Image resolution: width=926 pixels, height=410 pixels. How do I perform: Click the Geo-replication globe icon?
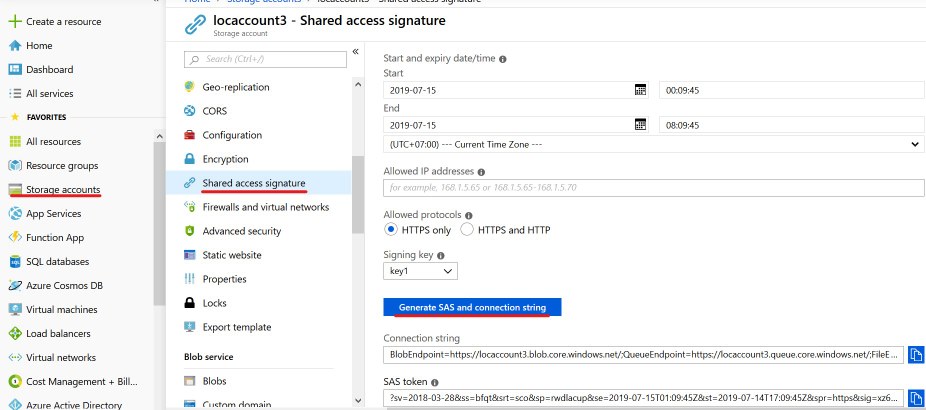click(x=189, y=87)
